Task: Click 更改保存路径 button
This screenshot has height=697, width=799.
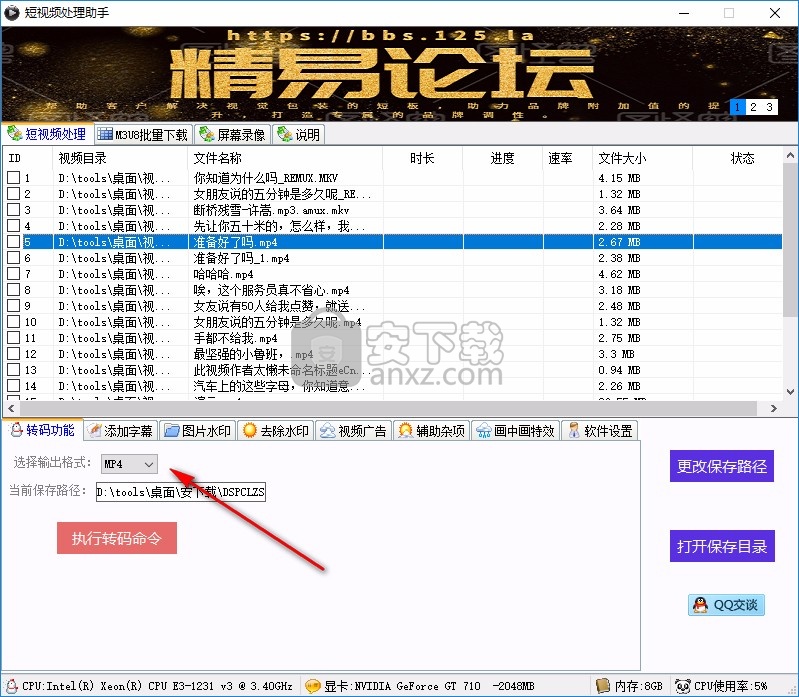Action: pos(722,466)
